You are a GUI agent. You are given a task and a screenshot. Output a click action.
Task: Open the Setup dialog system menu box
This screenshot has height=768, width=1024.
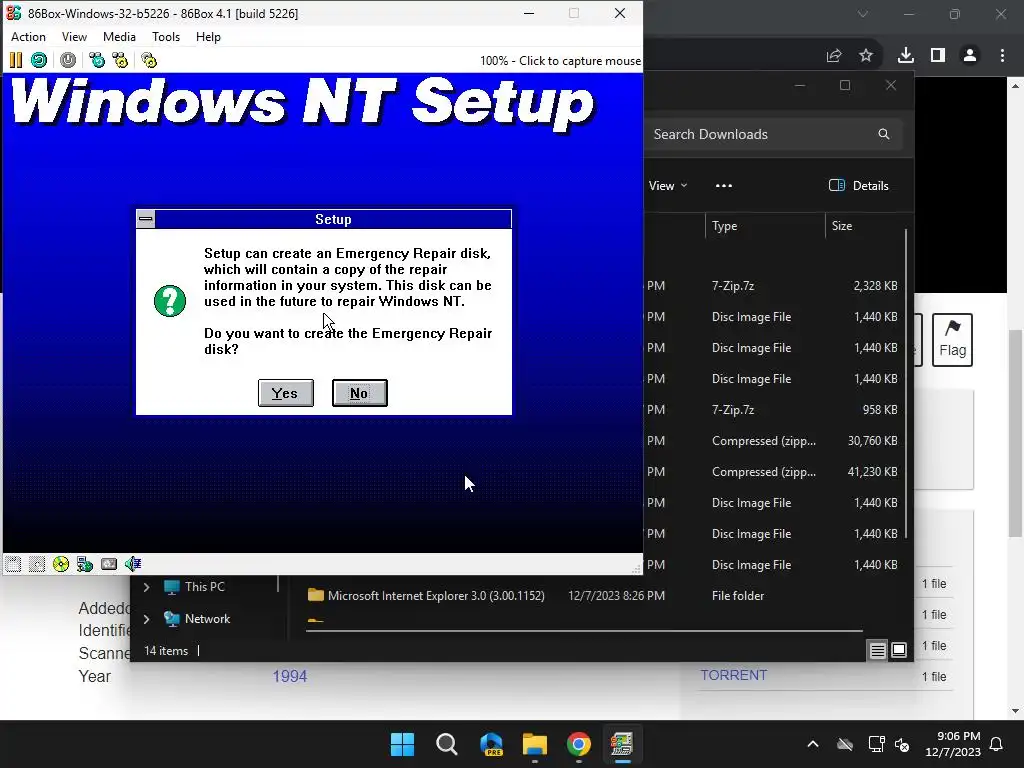click(x=146, y=219)
